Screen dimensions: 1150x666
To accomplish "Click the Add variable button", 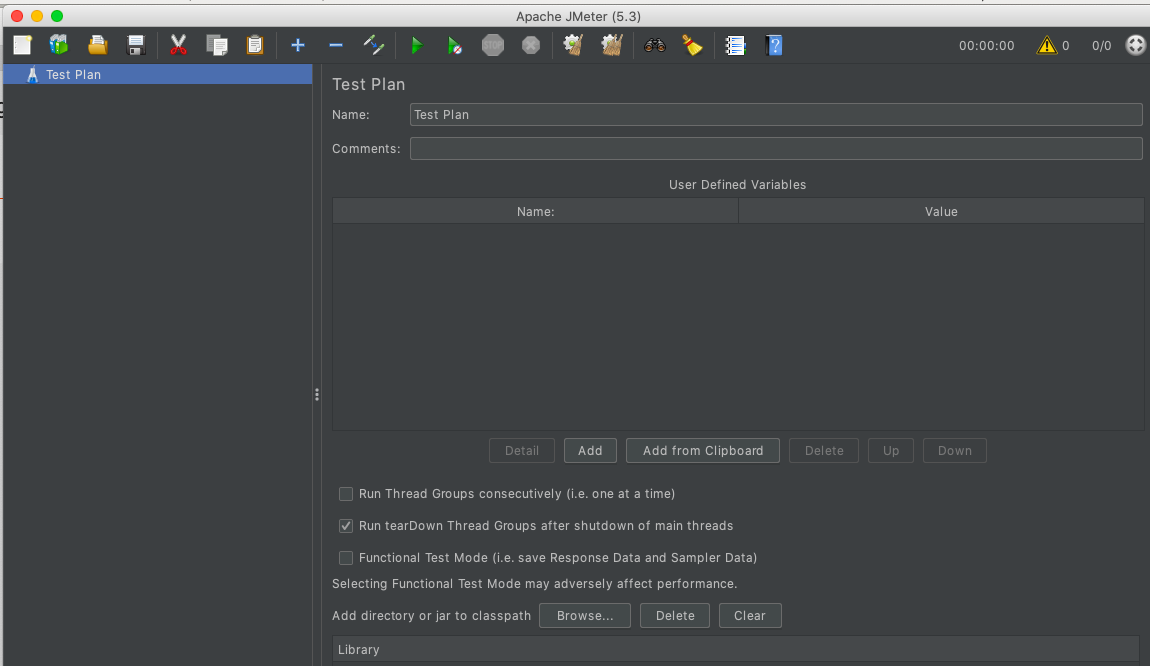I will 590,450.
